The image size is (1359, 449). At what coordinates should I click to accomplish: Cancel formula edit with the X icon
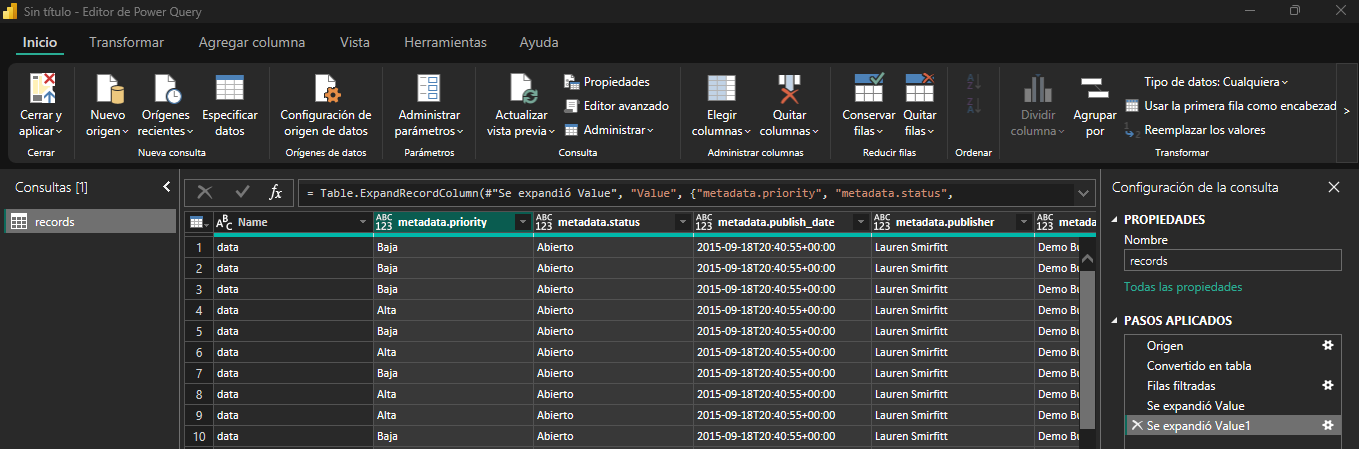pyautogui.click(x=204, y=192)
